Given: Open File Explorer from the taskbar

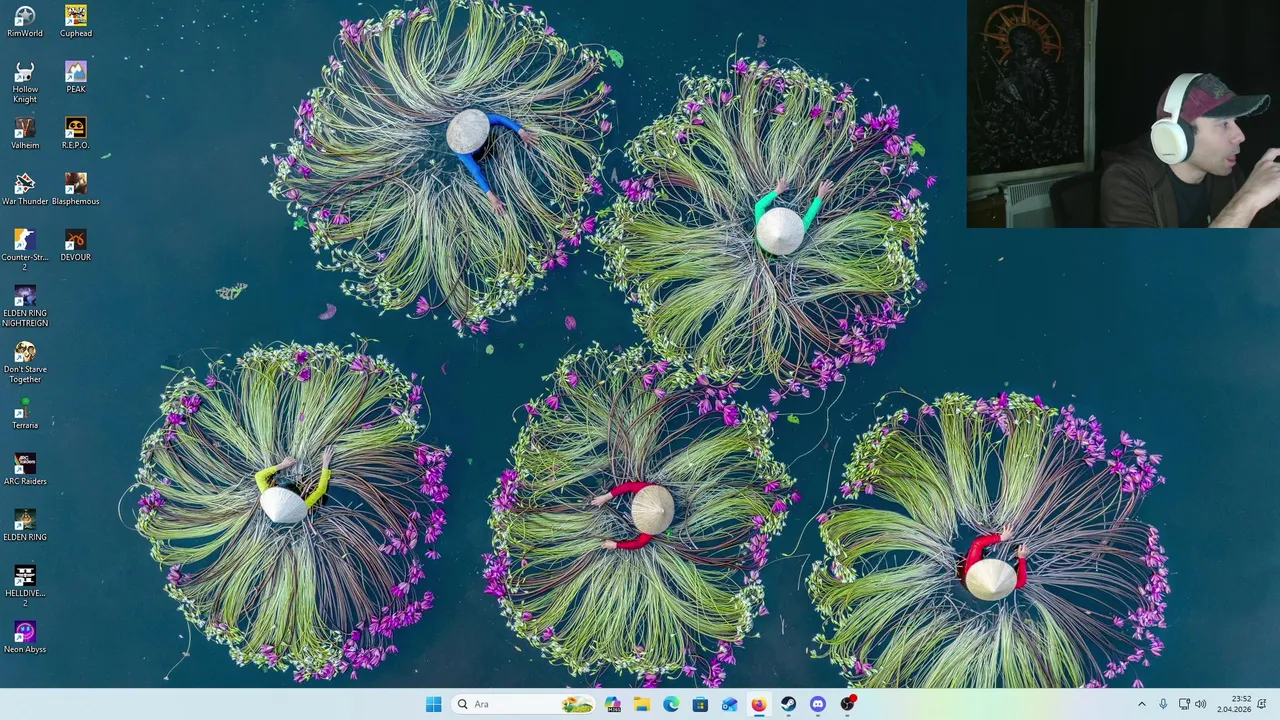Looking at the screenshot, I should (641, 704).
